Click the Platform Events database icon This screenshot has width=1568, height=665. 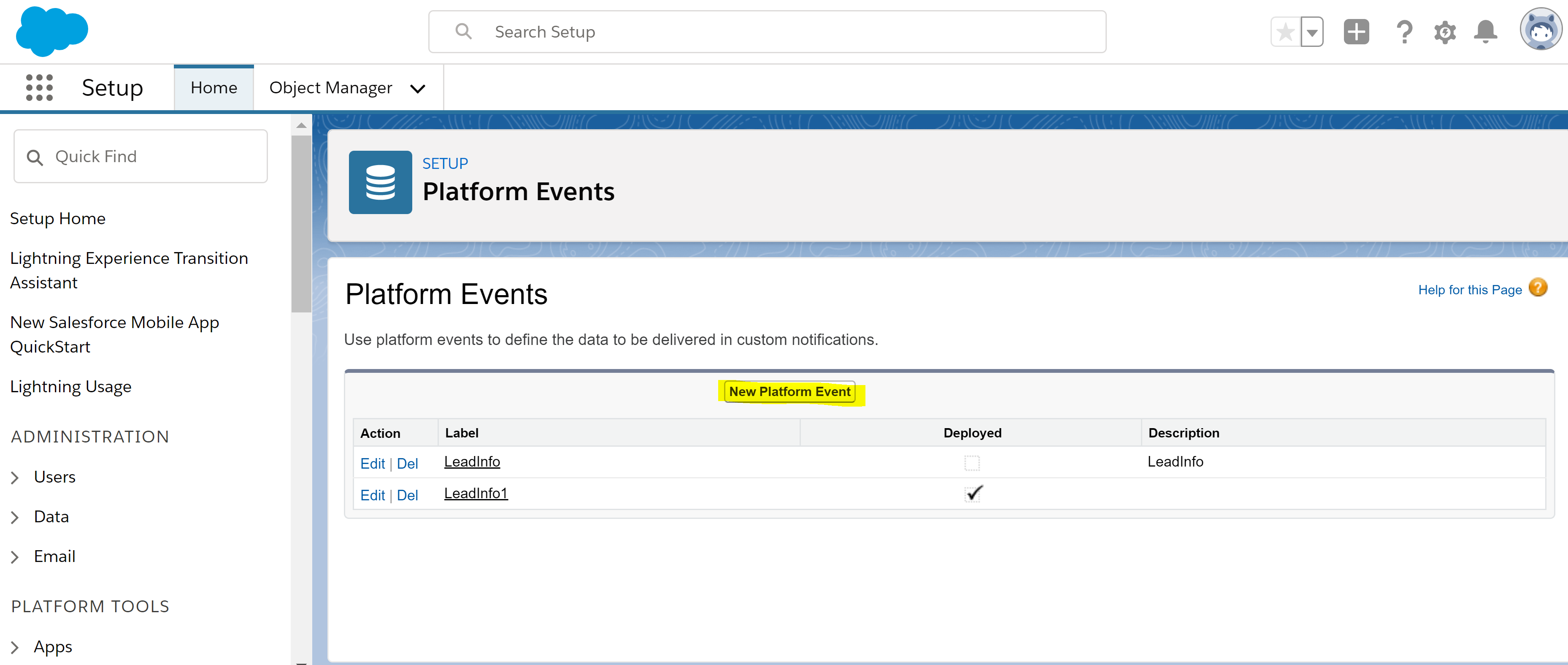pyautogui.click(x=381, y=182)
